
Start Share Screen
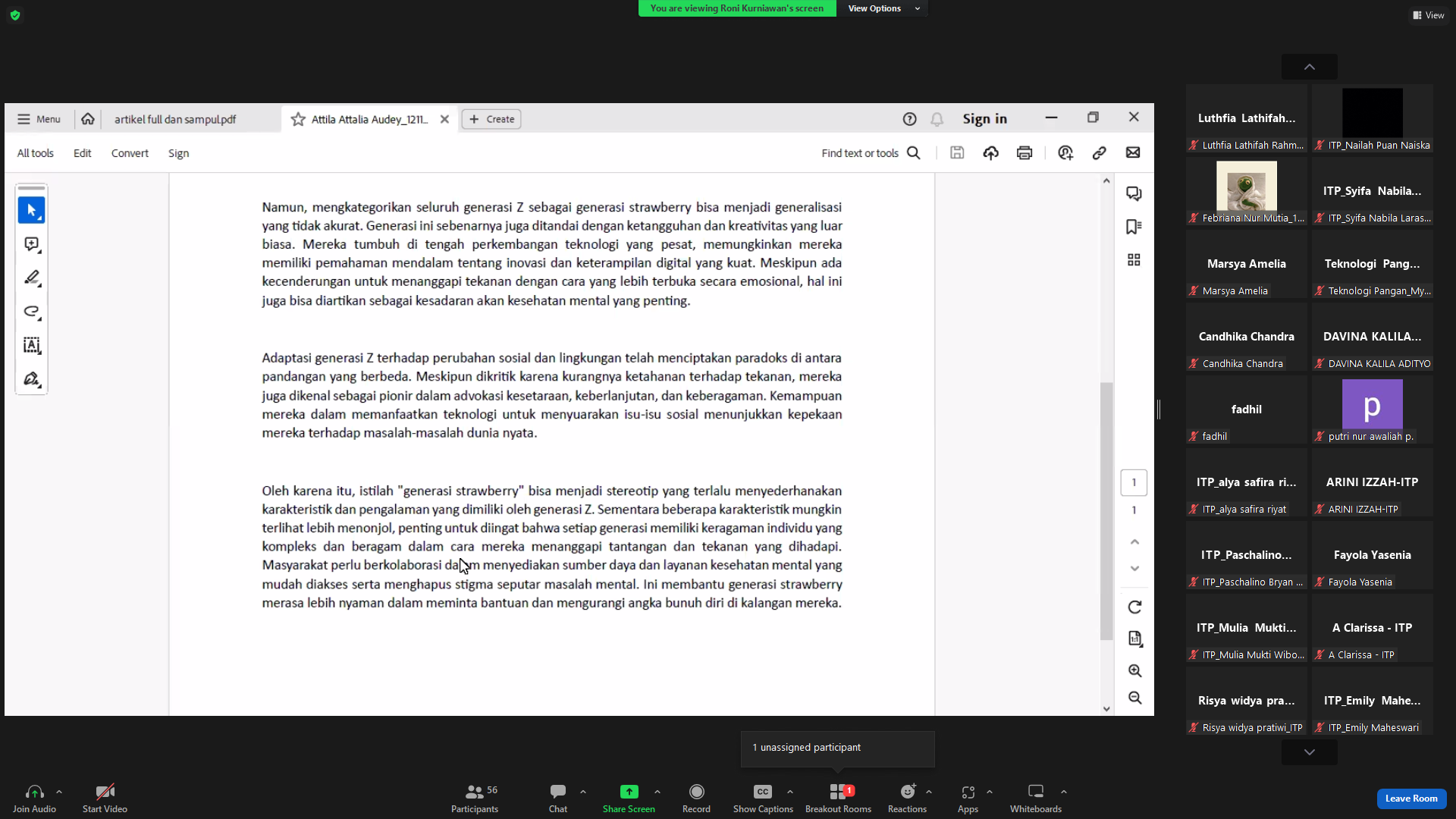(629, 799)
